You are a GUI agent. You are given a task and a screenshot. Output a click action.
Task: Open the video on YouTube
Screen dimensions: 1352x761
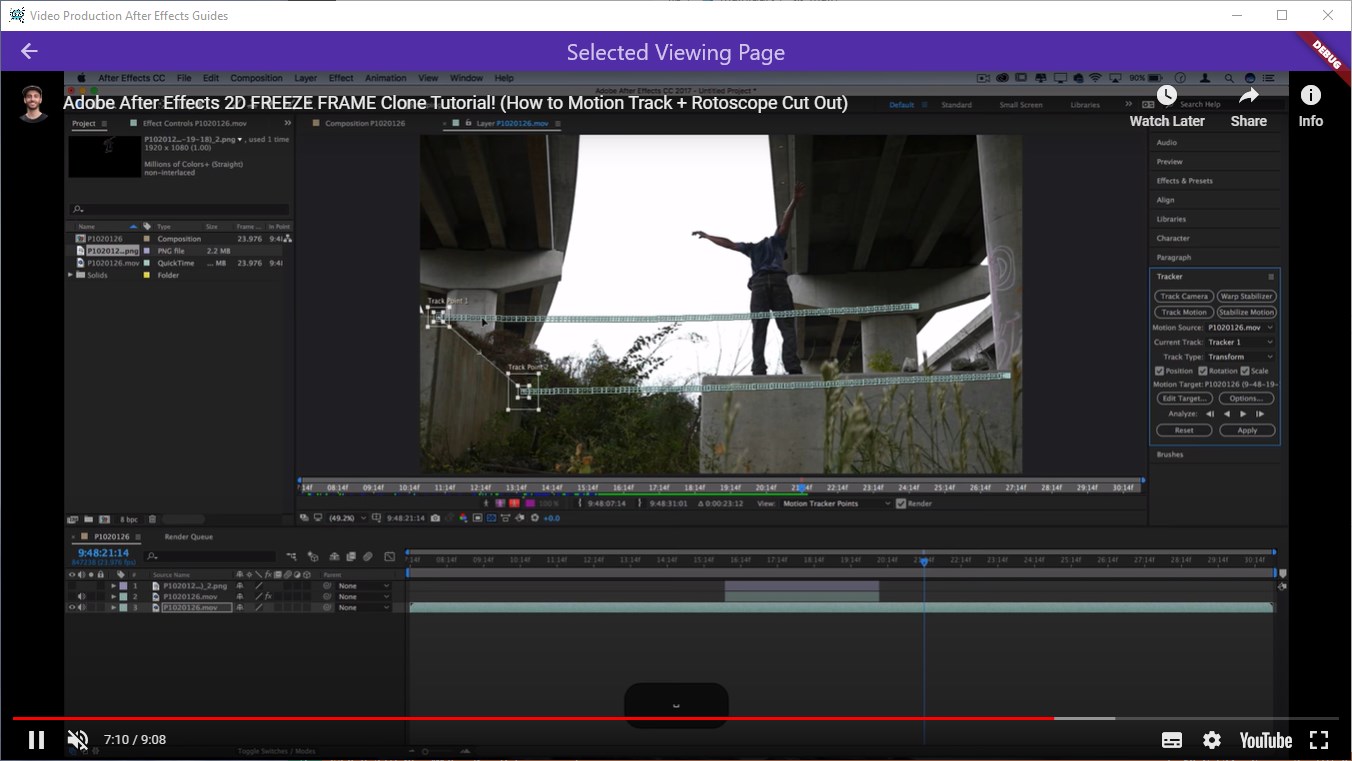click(1266, 740)
